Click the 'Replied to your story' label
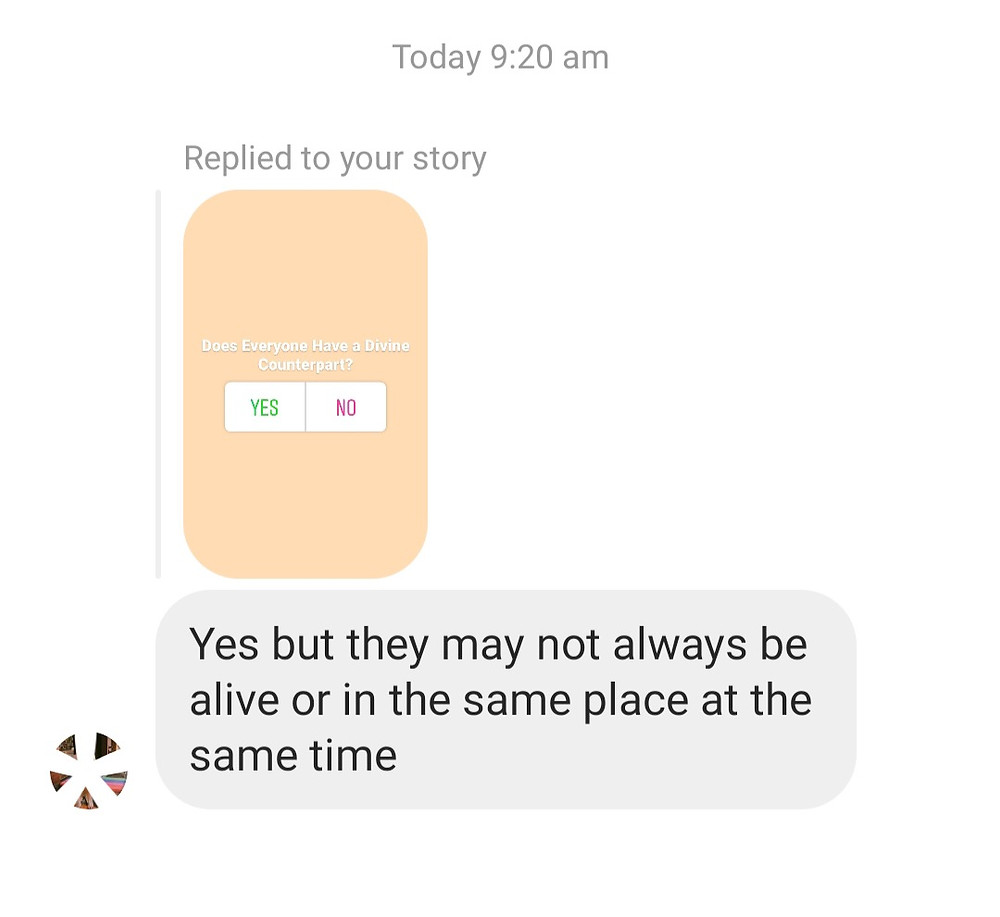The width and height of the screenshot is (1000, 917). [335, 158]
